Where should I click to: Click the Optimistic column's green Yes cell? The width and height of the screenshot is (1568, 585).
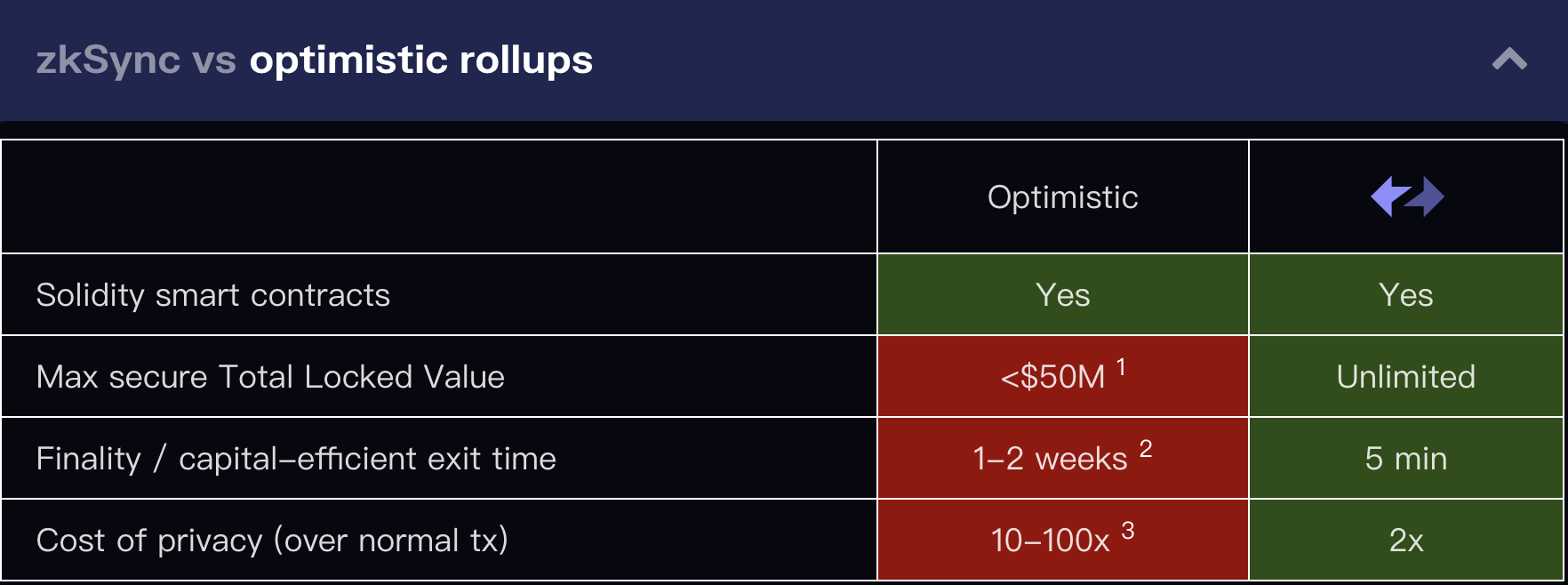tap(1062, 295)
